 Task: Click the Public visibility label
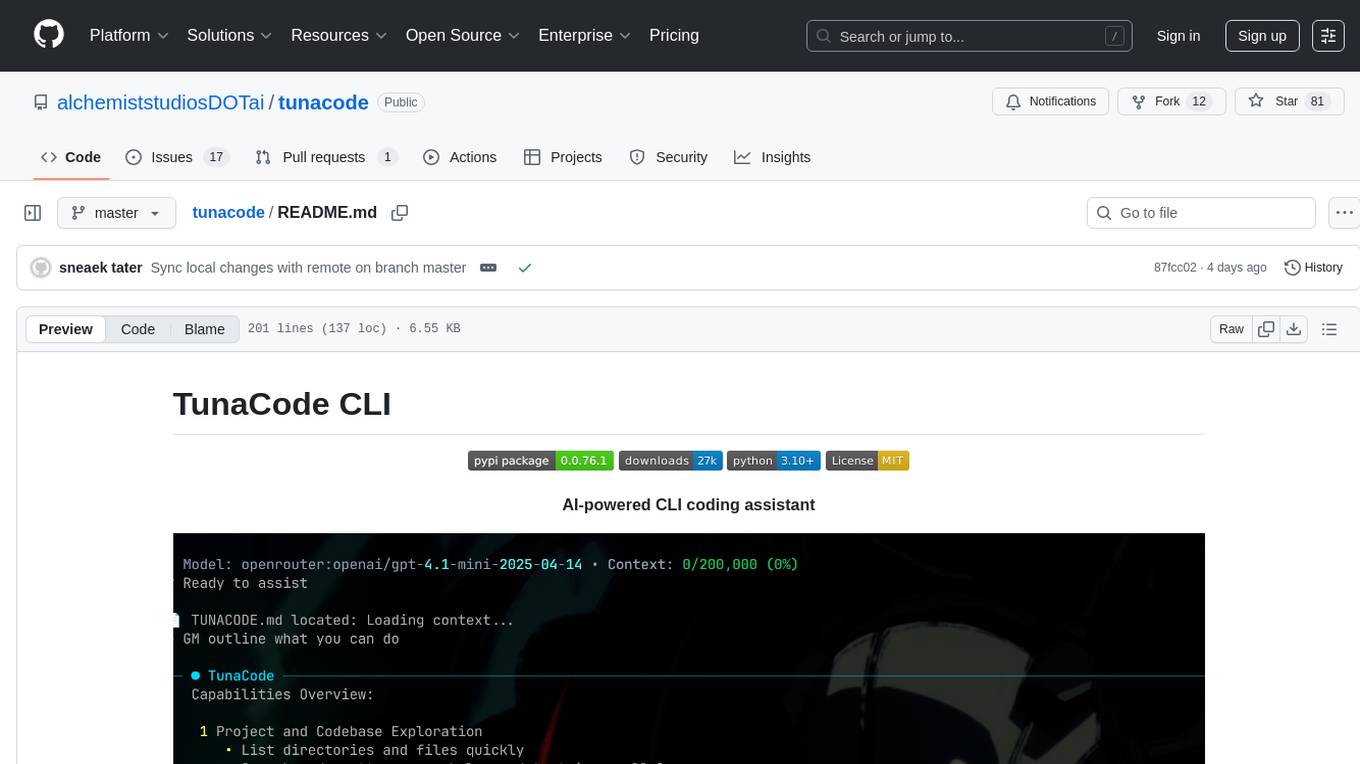tap(401, 102)
